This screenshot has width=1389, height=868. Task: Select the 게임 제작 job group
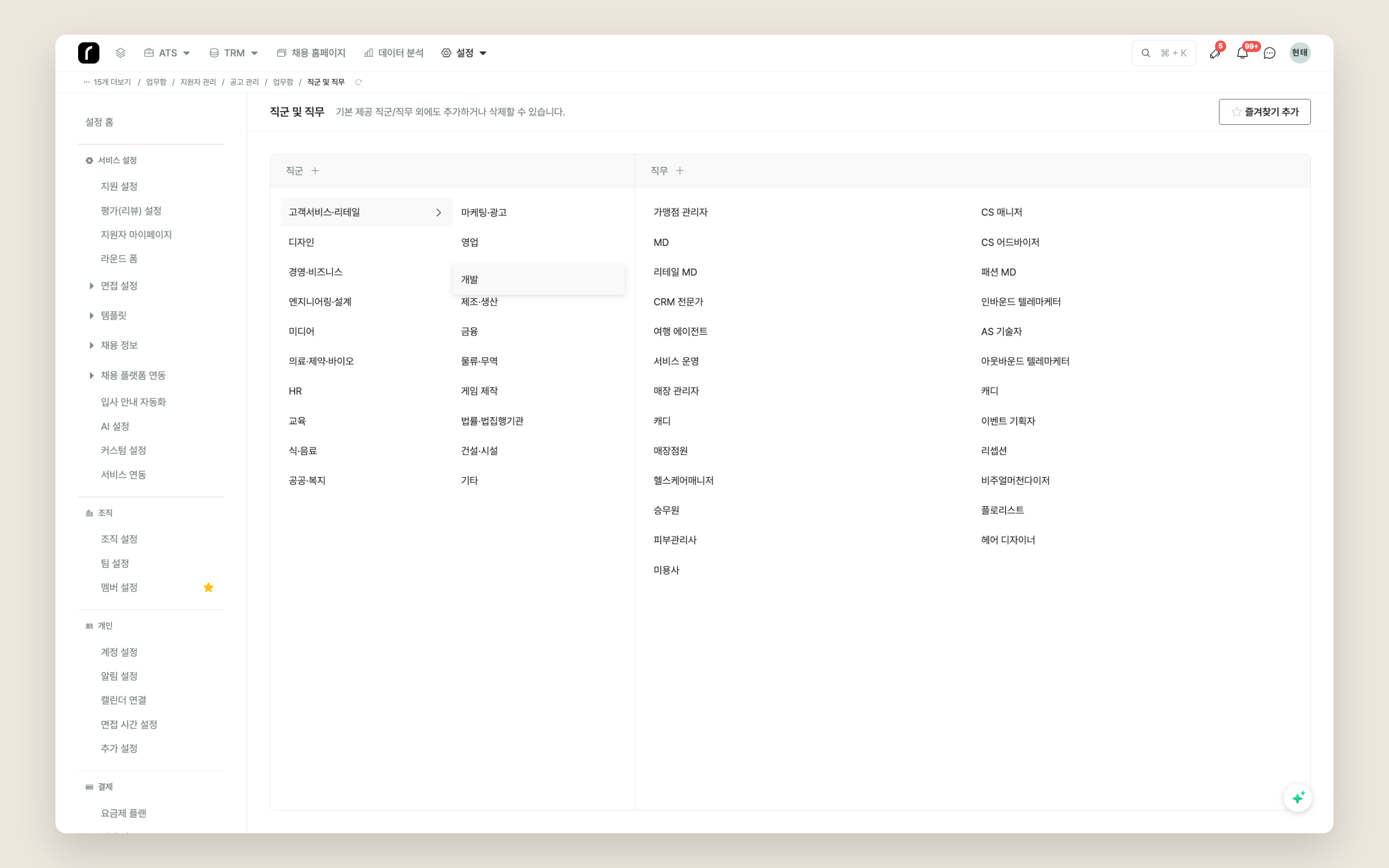click(x=538, y=391)
